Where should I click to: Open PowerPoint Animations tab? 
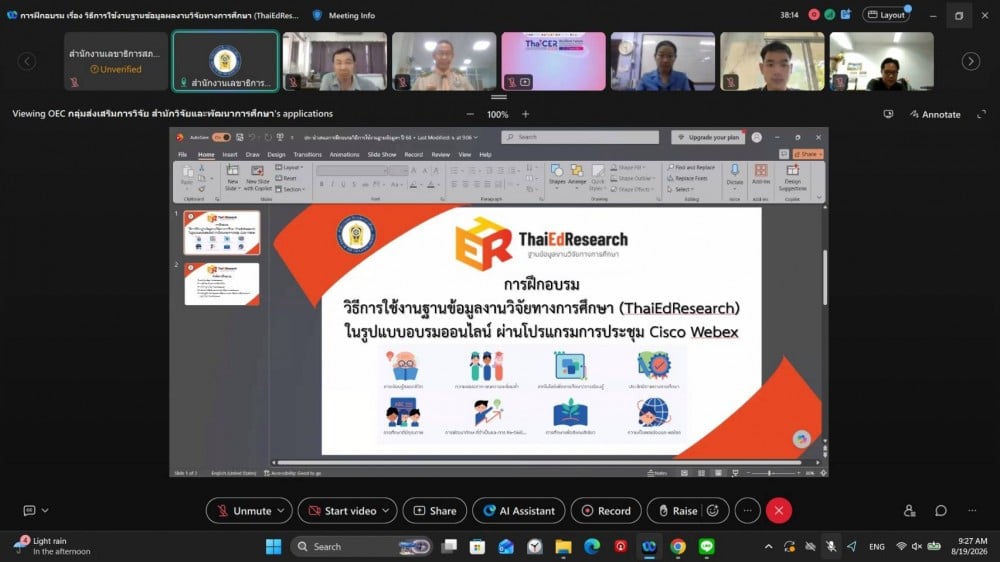pos(344,154)
